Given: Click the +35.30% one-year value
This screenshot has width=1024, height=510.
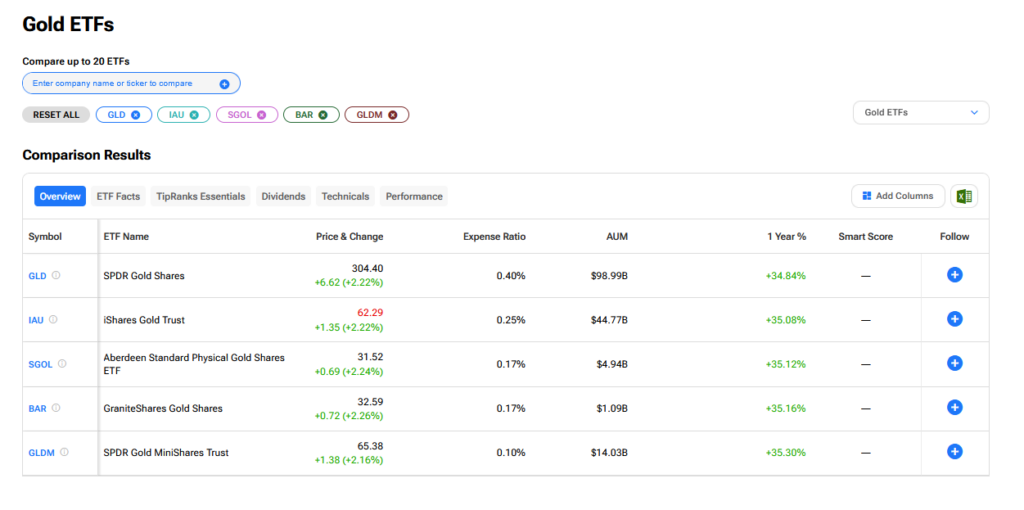Looking at the screenshot, I should click(x=786, y=453).
